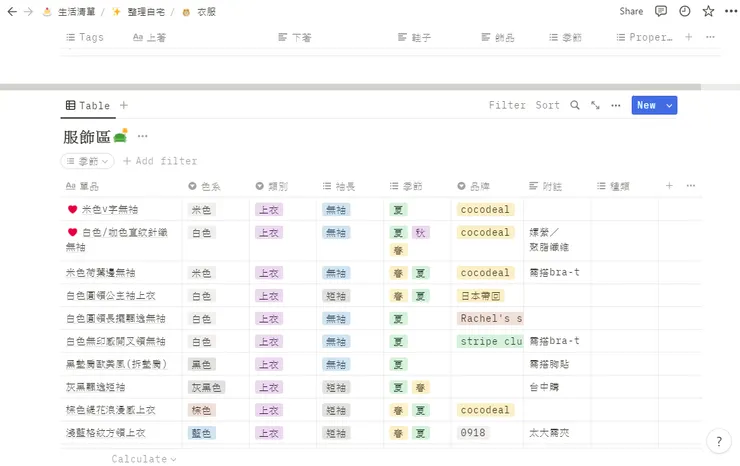The image size is (740, 466).
Task: Open 品牌 column header menu
Action: (x=473, y=186)
